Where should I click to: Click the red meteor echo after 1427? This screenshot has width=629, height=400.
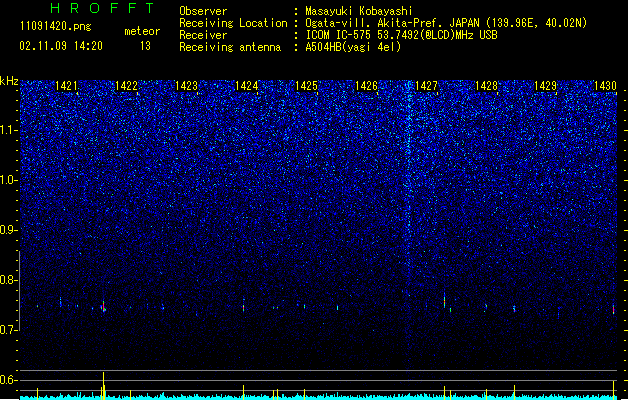pos(444,301)
